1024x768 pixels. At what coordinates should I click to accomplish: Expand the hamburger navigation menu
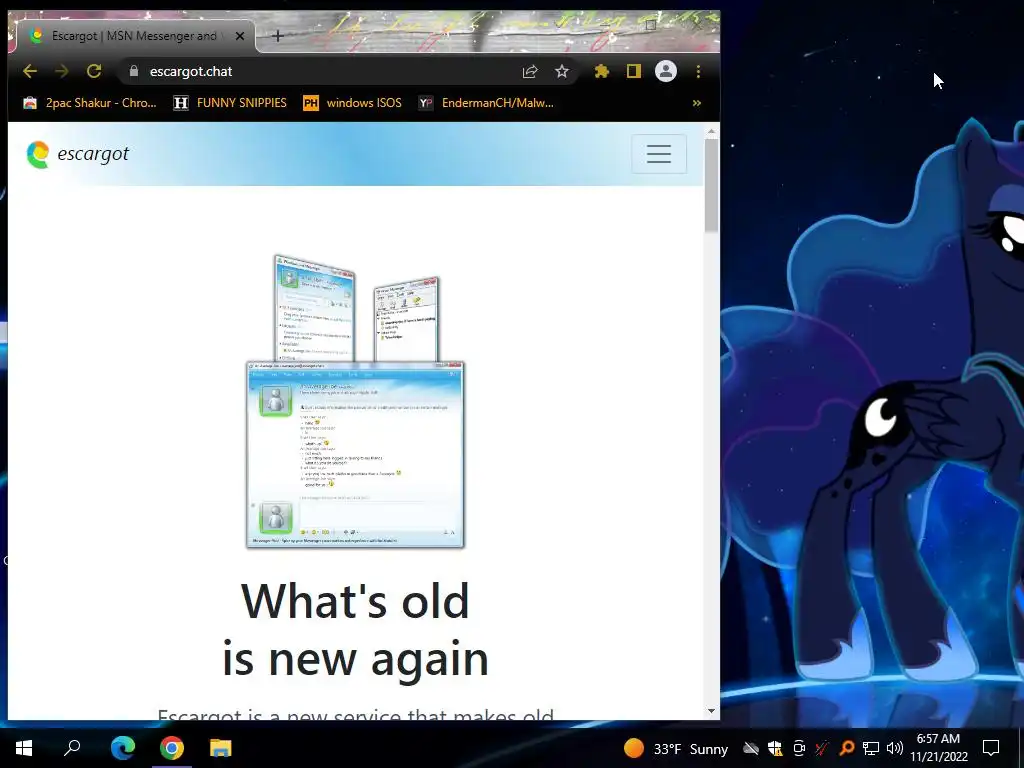pyautogui.click(x=659, y=154)
